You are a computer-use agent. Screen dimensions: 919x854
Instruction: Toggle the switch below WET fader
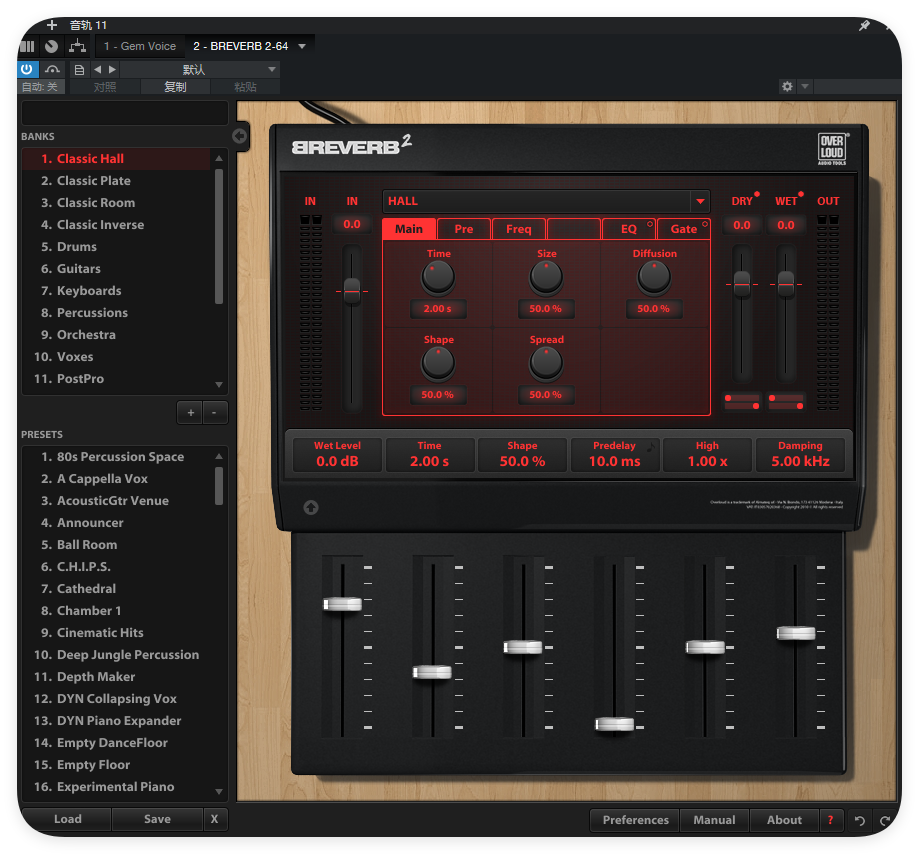[x=786, y=402]
